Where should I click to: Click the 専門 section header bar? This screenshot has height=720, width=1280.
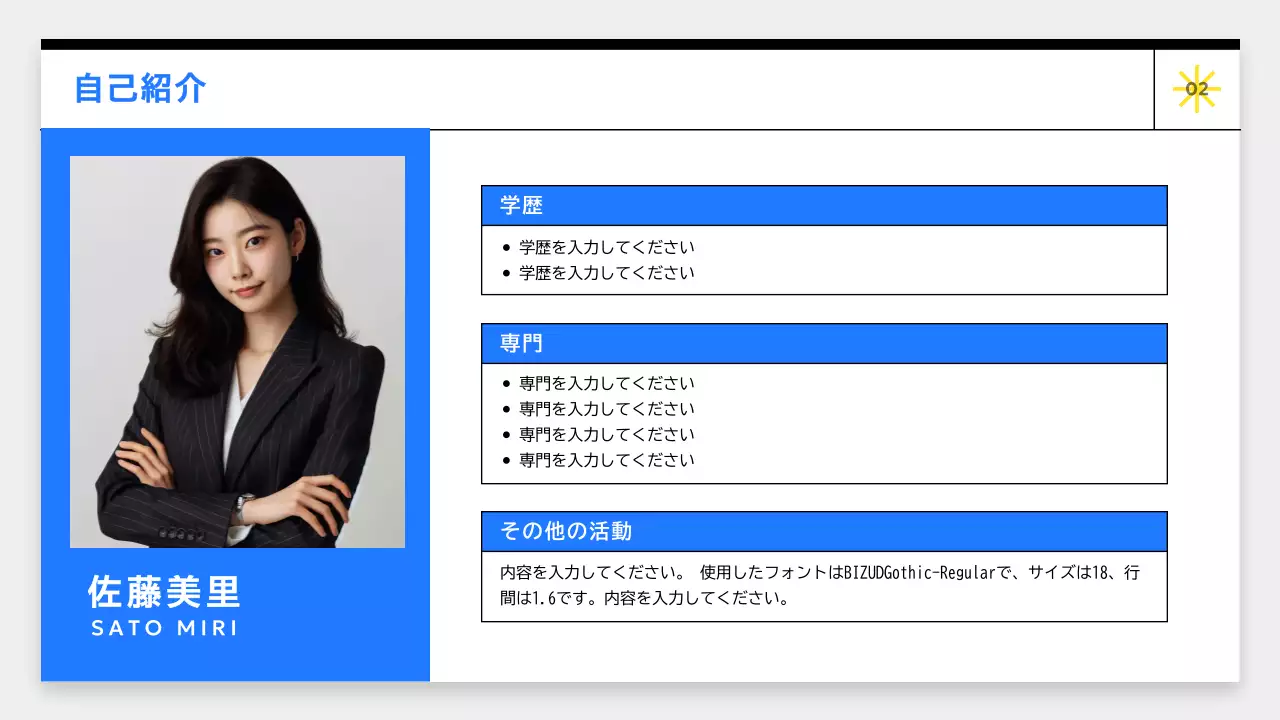click(x=824, y=343)
